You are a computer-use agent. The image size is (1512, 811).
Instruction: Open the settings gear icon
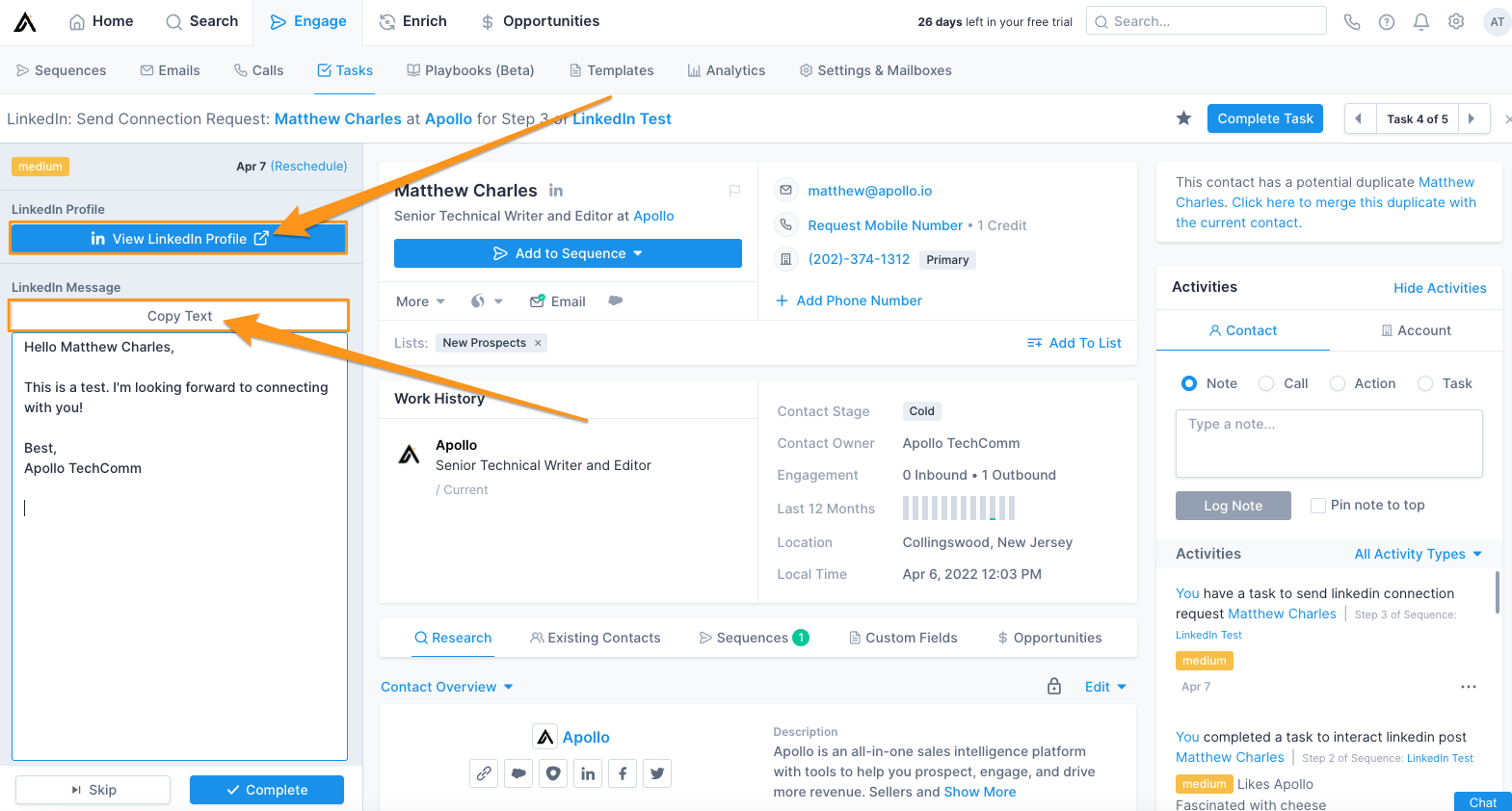[1456, 22]
